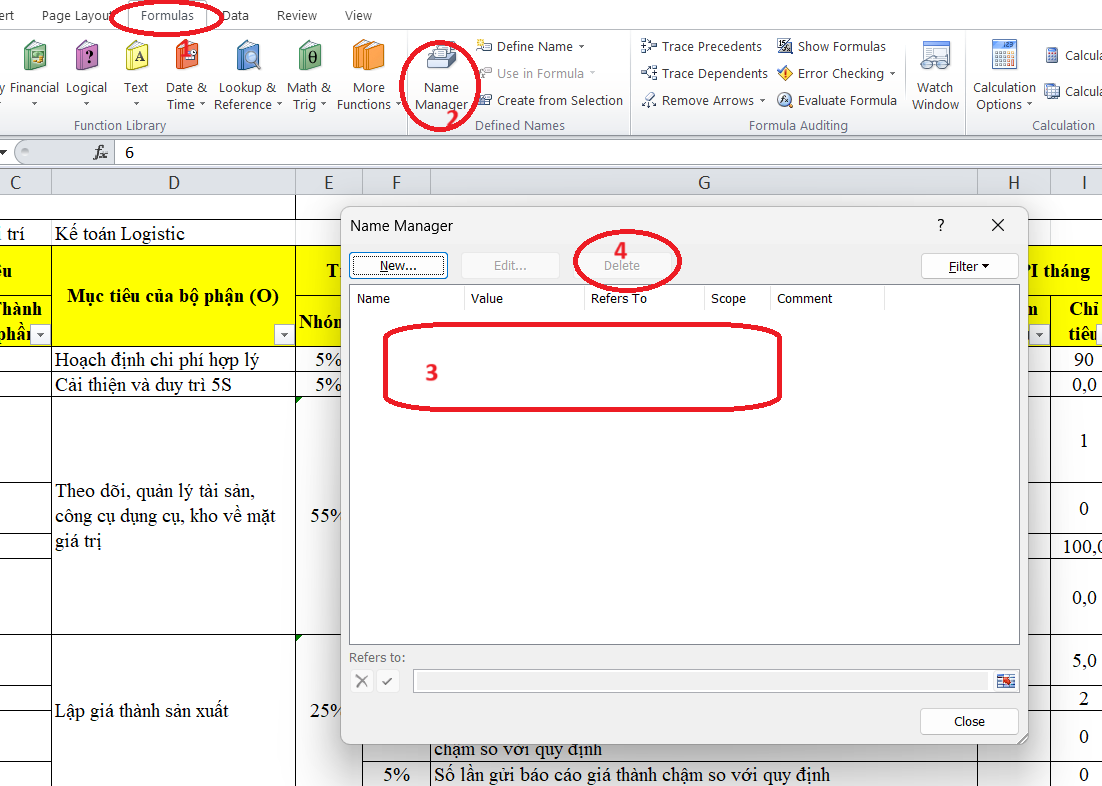Expand the Define Name dropdown arrow
The width and height of the screenshot is (1102, 786).
point(582,47)
